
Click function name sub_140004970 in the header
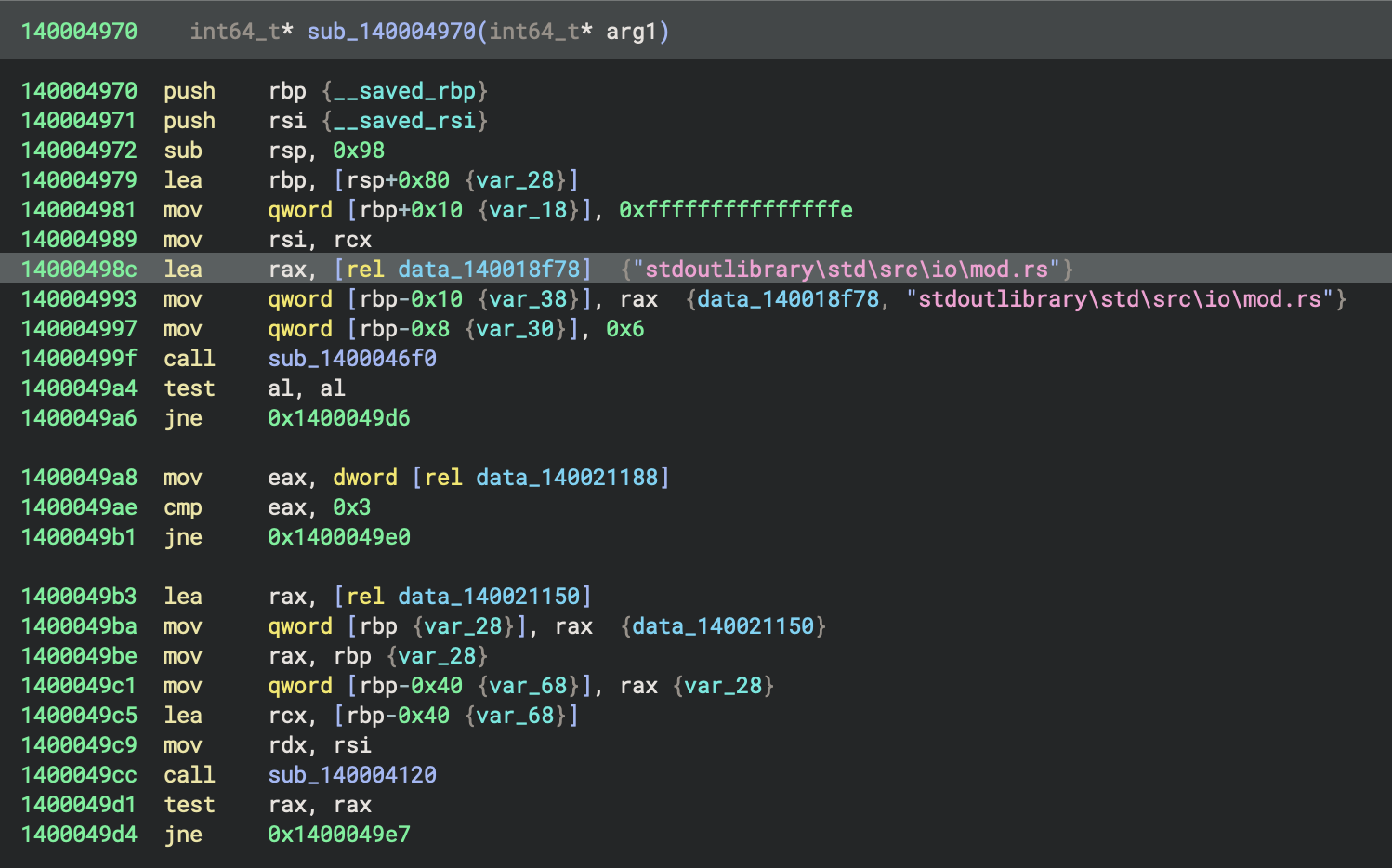391,32
